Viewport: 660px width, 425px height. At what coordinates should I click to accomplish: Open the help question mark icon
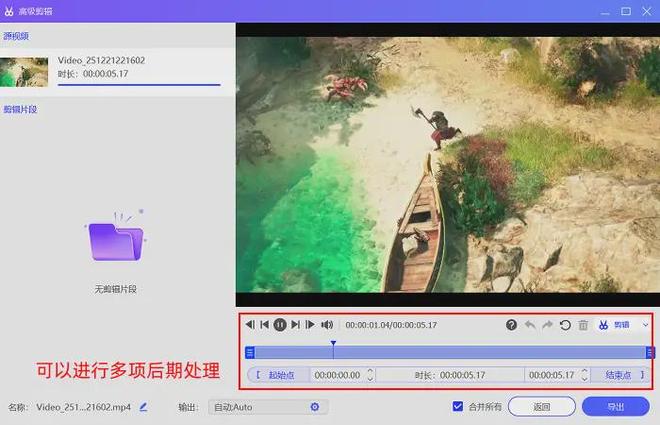511,325
